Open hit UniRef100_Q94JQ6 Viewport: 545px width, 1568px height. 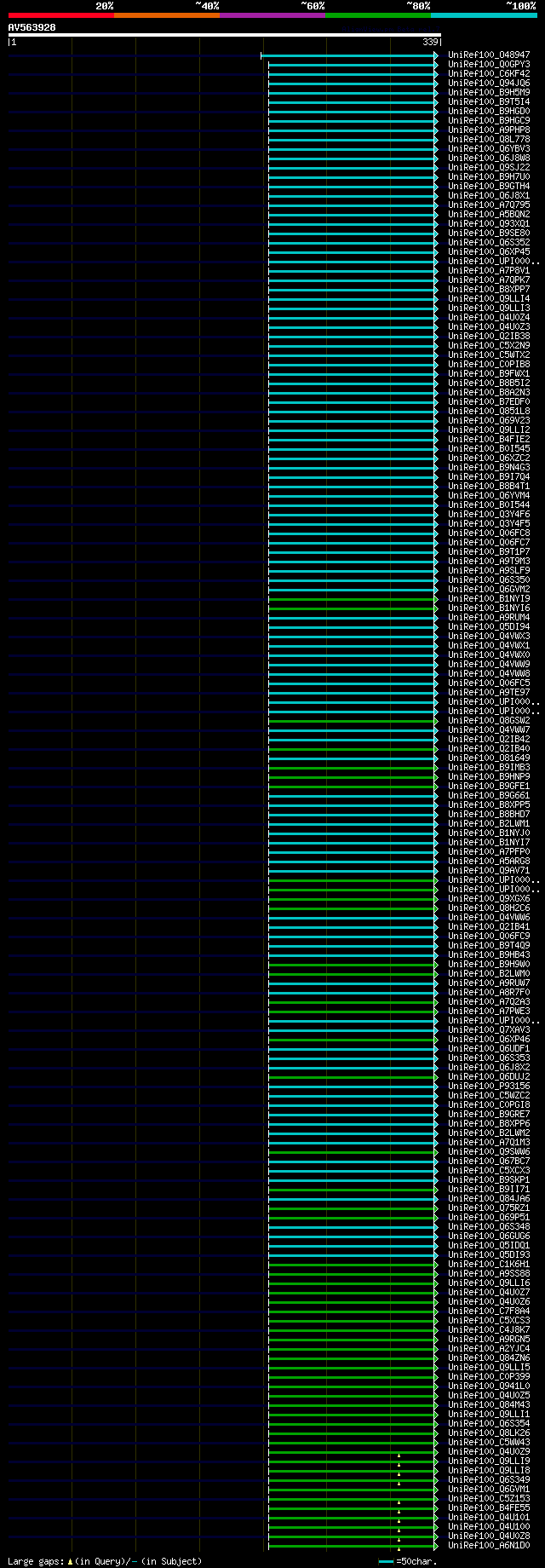click(x=489, y=83)
